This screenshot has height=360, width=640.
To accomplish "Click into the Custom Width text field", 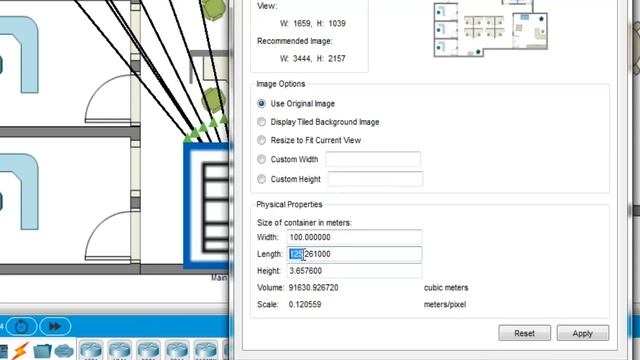I will click(x=373, y=159).
